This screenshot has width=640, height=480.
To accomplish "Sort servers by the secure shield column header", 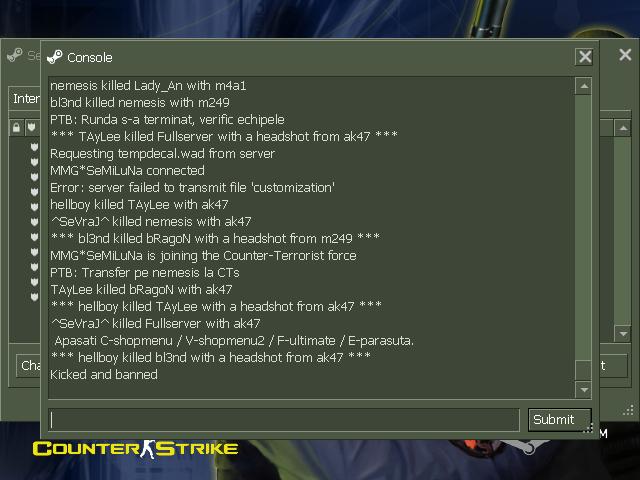I will coord(32,128).
